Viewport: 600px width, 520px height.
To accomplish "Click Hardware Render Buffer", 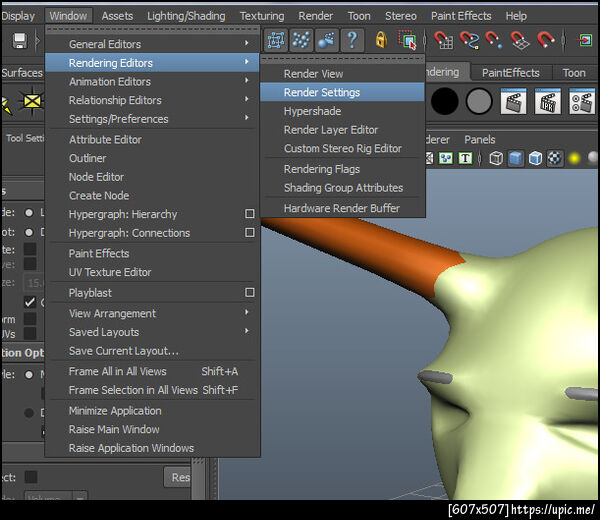I will click(x=342, y=208).
